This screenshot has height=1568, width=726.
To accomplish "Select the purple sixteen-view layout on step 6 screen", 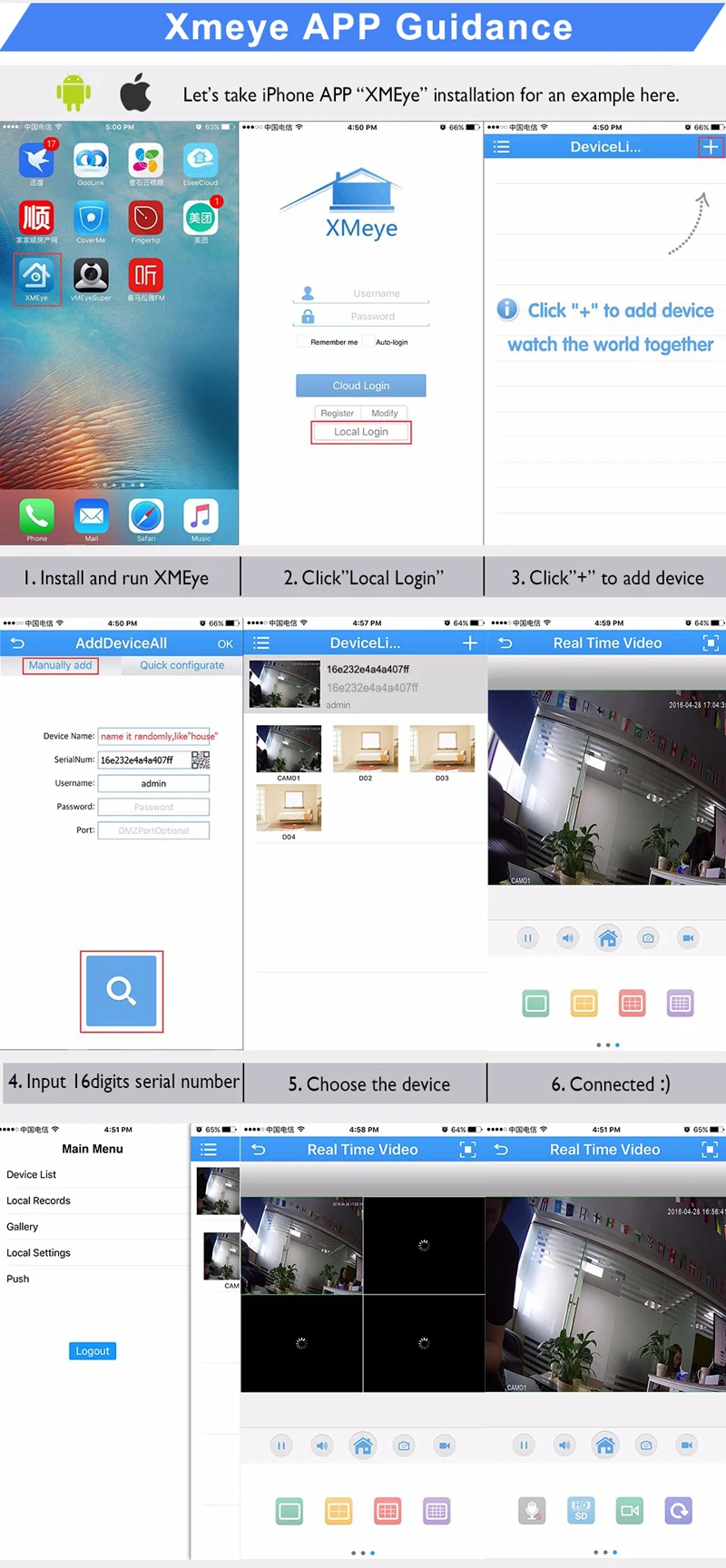I will point(681,1004).
